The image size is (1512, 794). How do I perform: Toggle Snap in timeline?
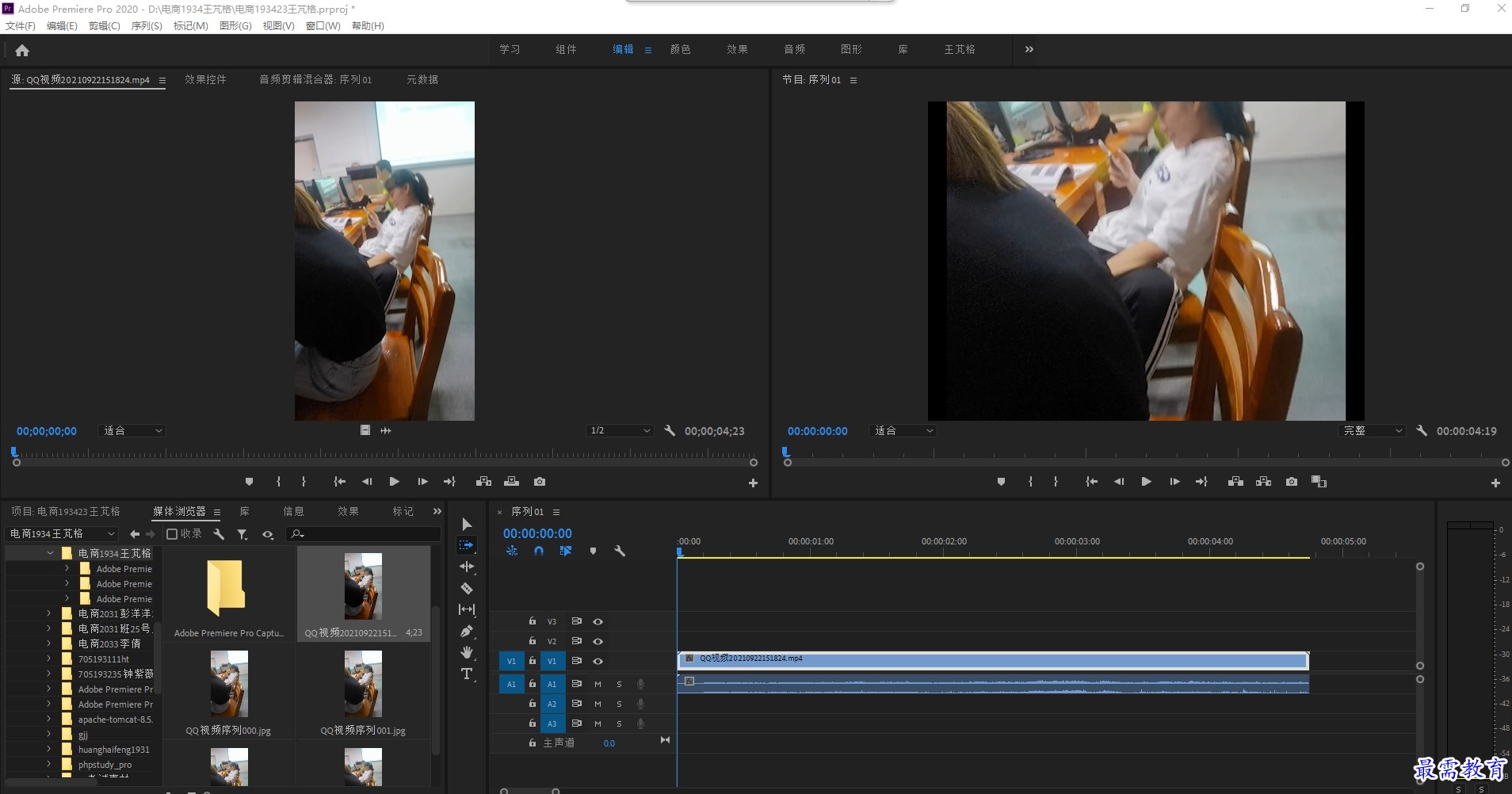click(539, 551)
